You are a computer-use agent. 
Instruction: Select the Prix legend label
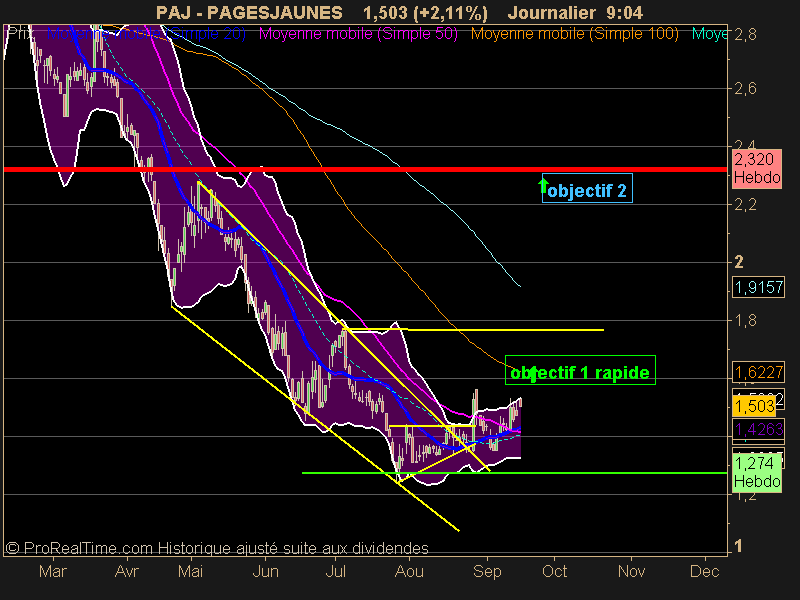[x=20, y=34]
